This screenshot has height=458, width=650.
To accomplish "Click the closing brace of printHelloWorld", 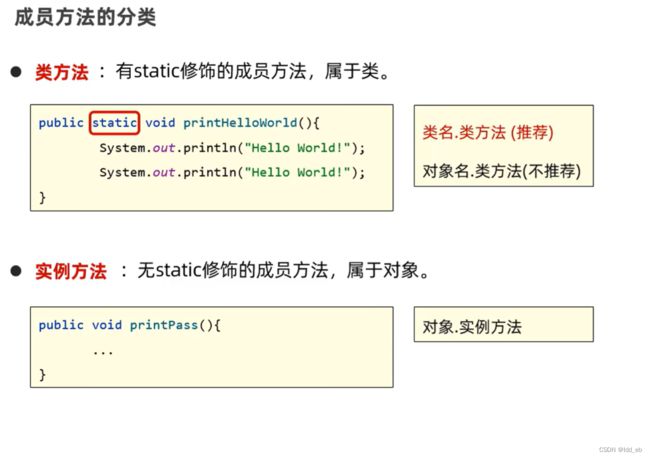I will (x=42, y=197).
